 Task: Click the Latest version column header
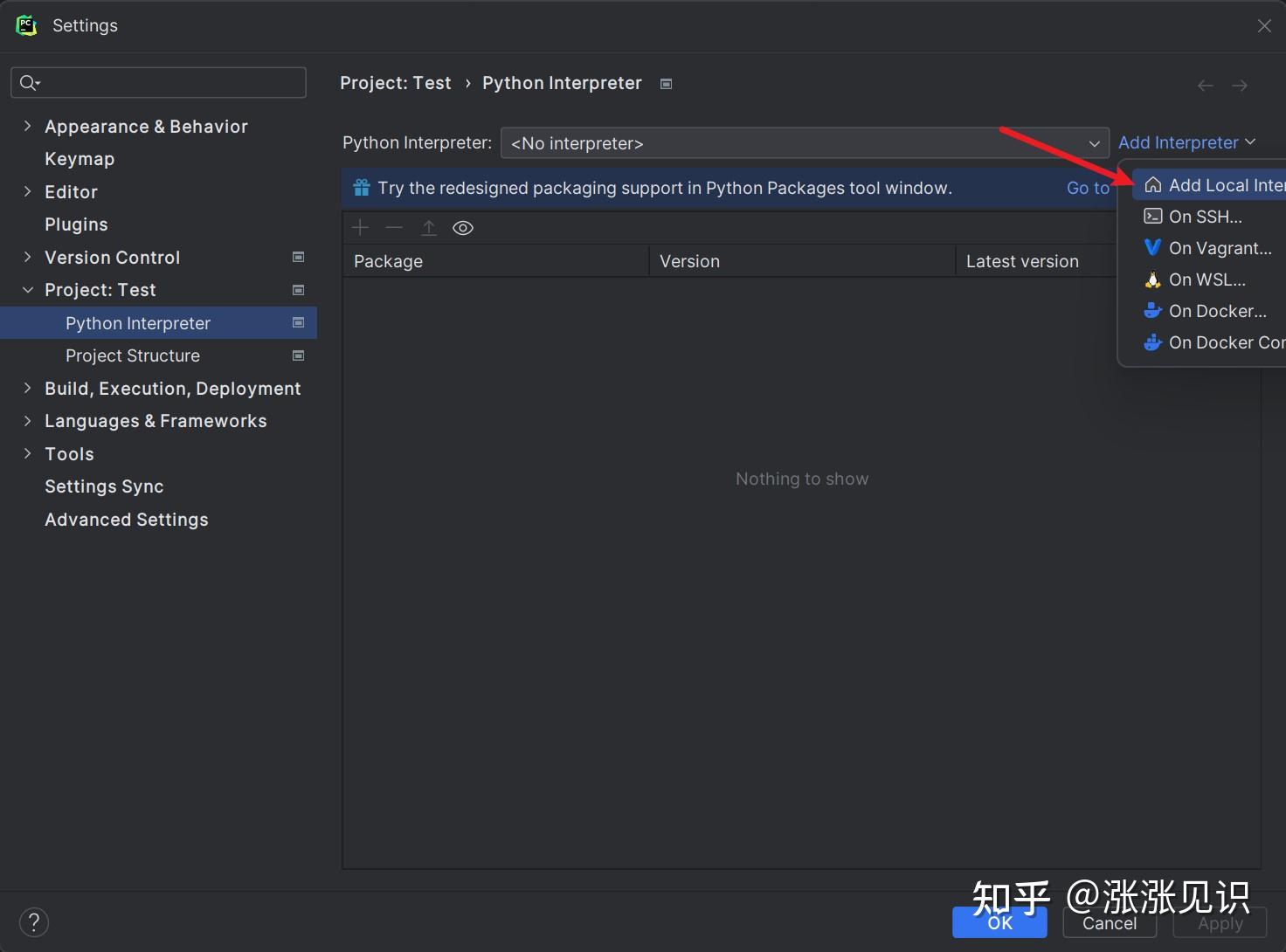[1036, 261]
